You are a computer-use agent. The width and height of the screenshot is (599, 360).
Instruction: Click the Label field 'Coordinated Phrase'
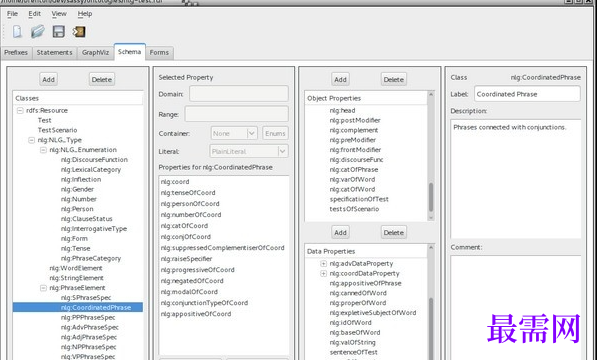tap(527, 94)
